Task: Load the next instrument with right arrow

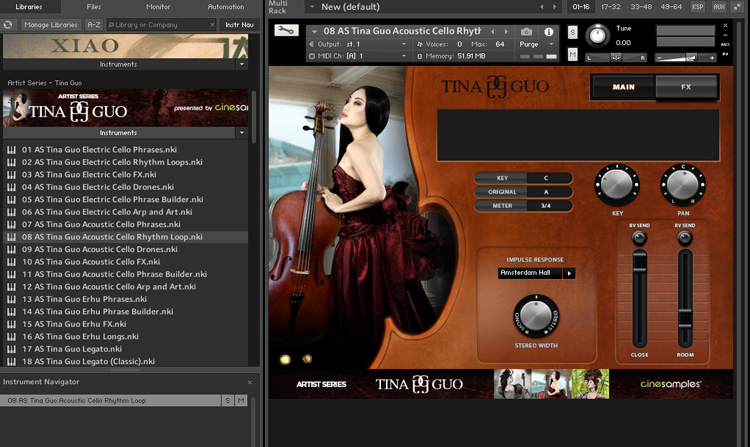Action: [506, 31]
